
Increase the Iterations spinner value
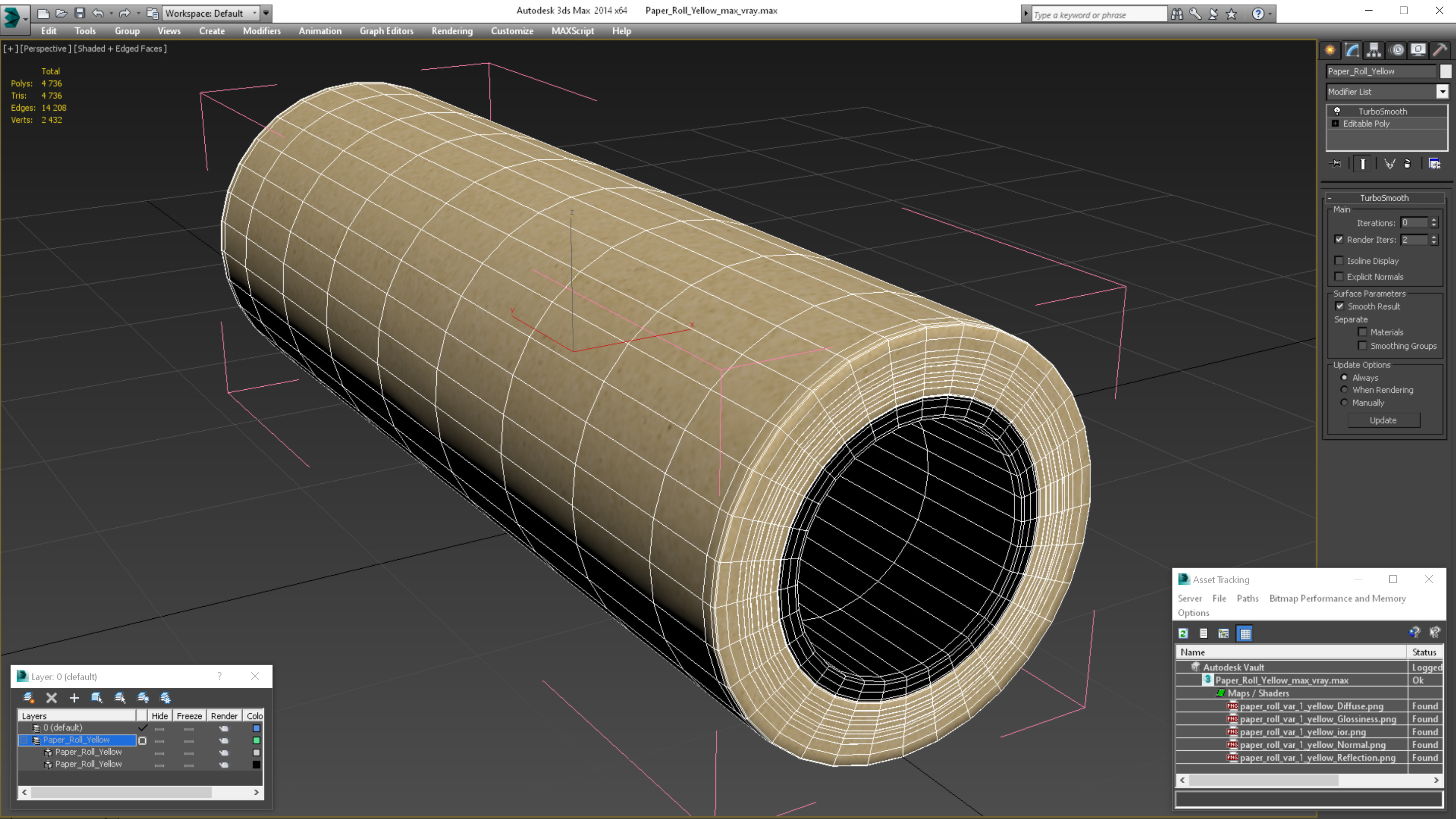(x=1434, y=220)
